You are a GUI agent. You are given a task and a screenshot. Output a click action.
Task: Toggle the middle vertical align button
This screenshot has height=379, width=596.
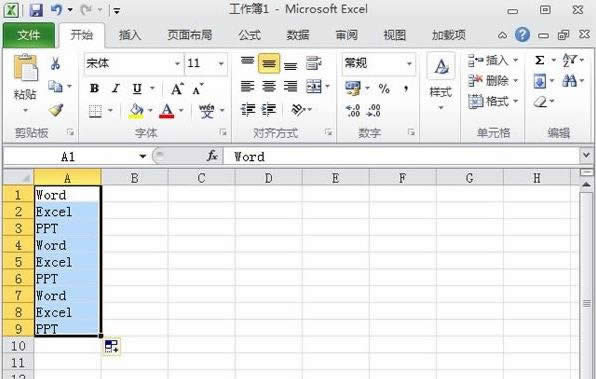(269, 63)
